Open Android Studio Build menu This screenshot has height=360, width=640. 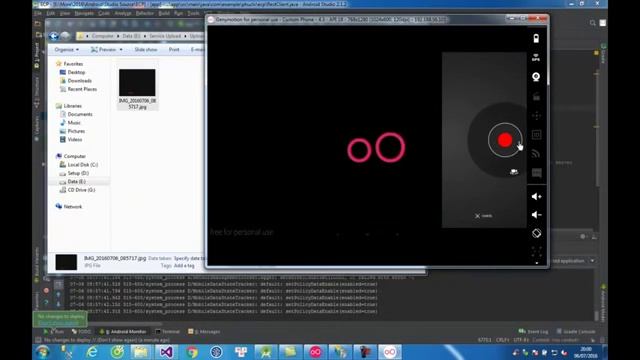click(164, 13)
